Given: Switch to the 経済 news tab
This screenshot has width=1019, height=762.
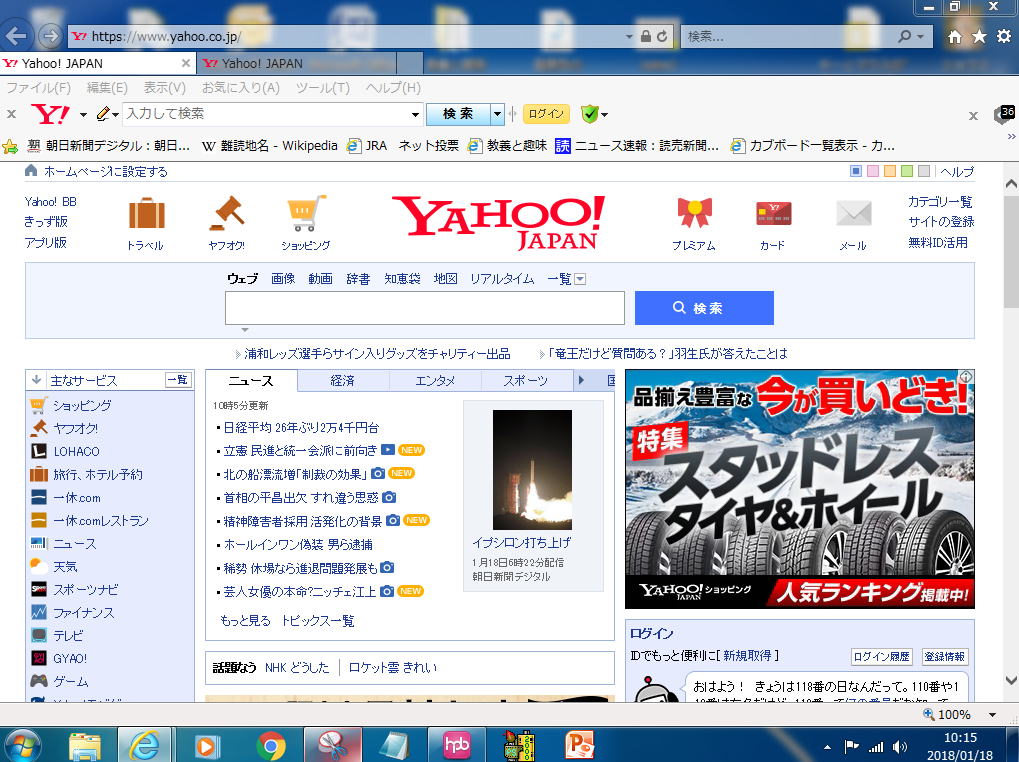Looking at the screenshot, I should pos(343,381).
